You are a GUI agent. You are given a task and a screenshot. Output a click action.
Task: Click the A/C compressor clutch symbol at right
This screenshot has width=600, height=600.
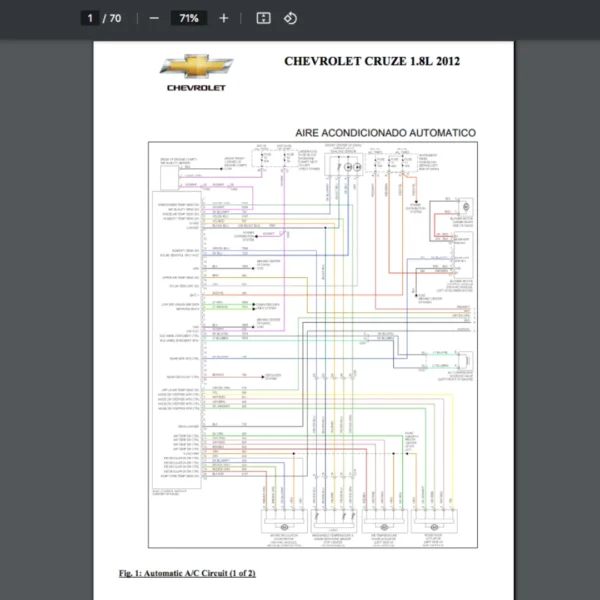464,361
